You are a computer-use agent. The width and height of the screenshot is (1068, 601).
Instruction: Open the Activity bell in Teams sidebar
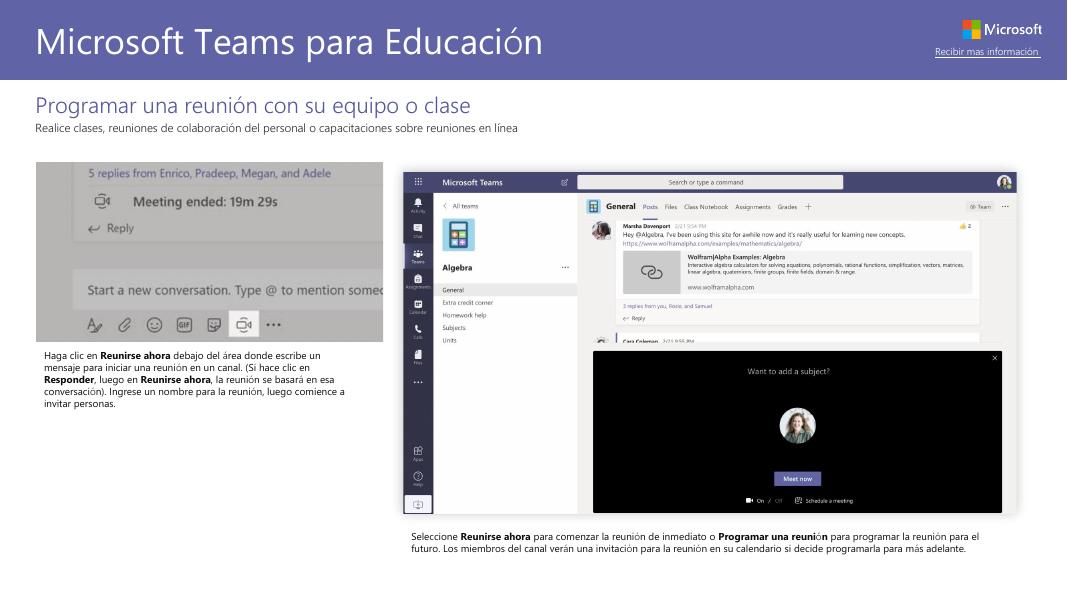click(x=418, y=204)
